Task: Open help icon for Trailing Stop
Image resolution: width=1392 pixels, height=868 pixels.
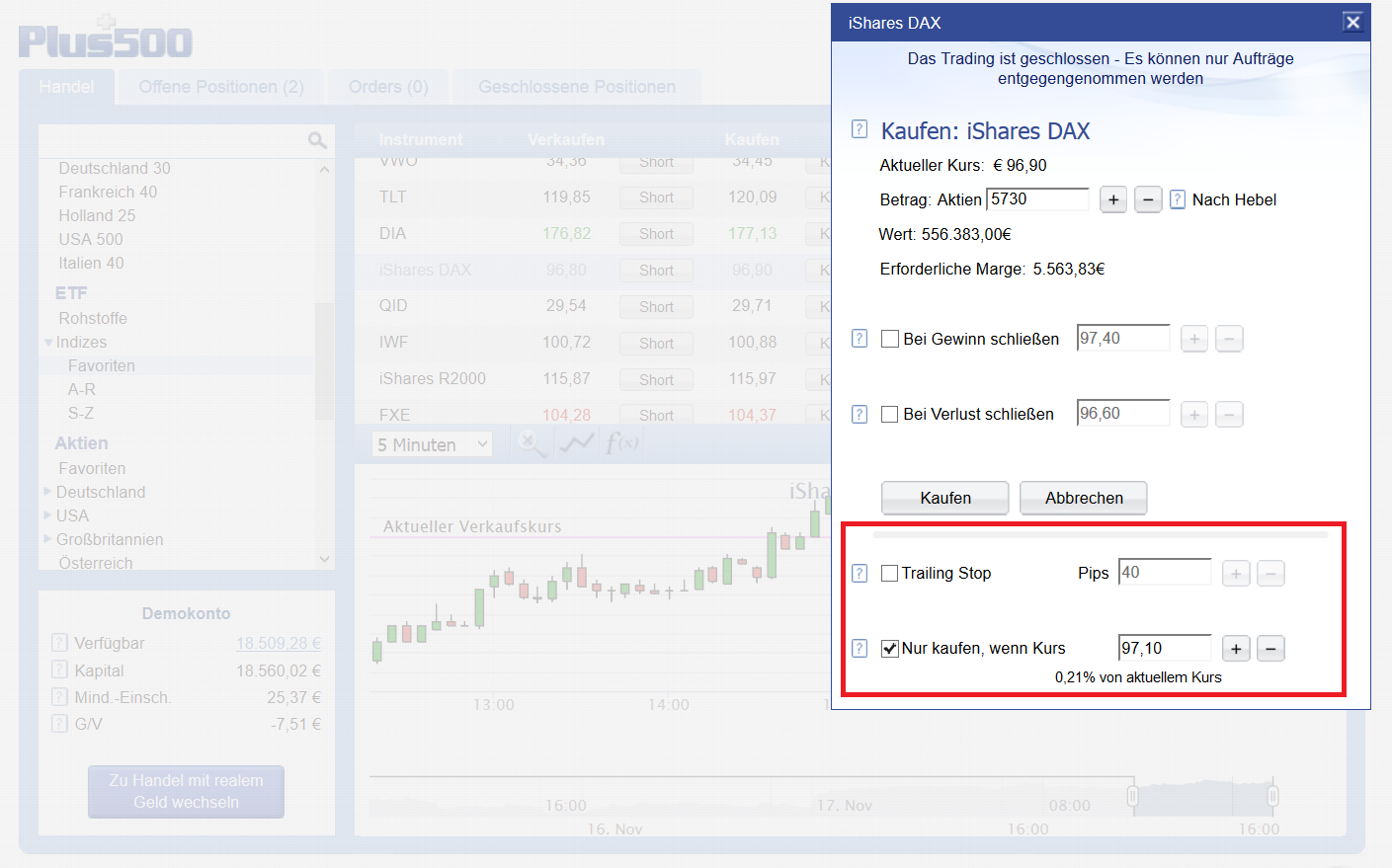Action: click(860, 573)
